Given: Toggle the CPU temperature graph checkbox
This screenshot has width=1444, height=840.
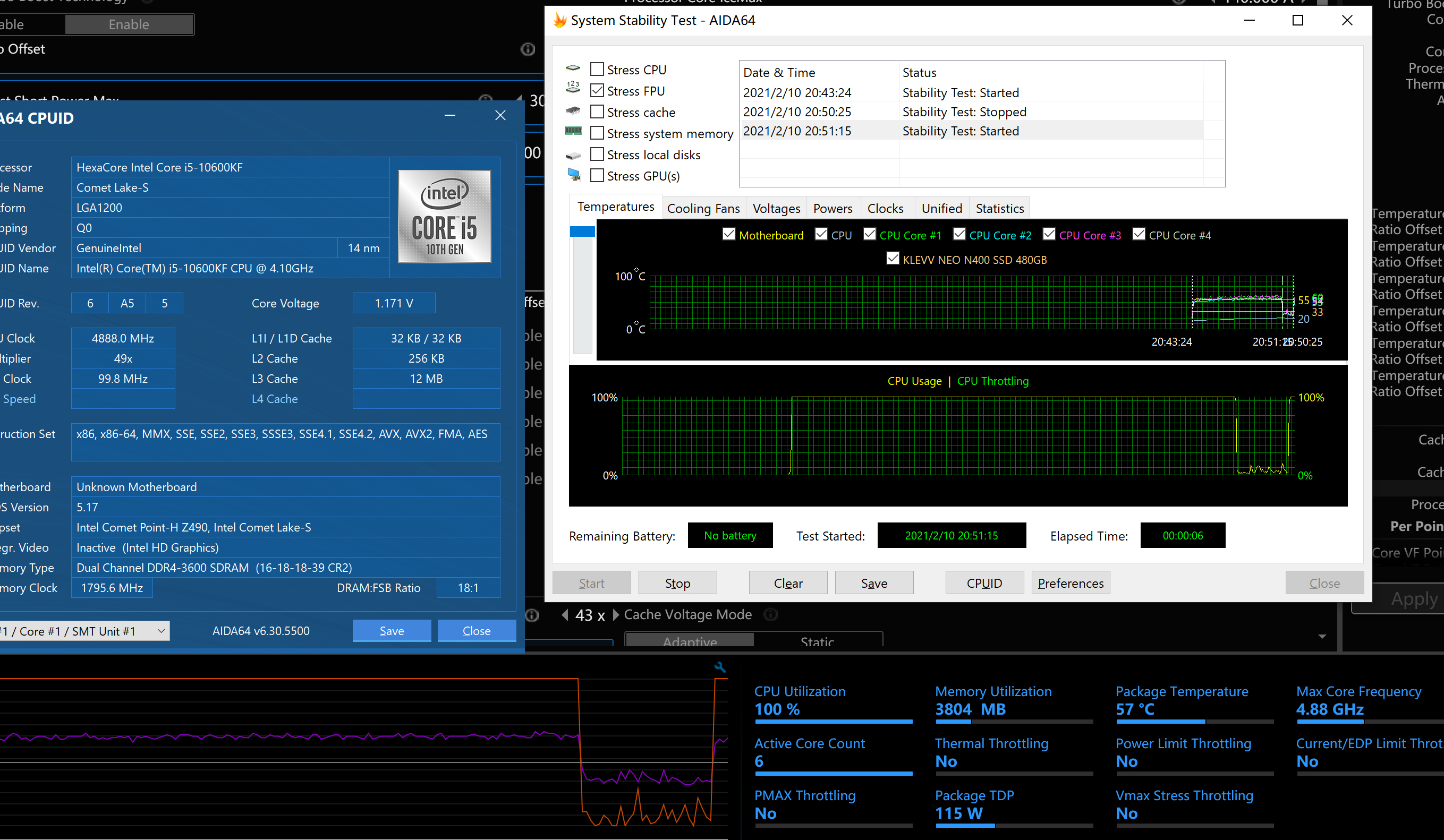Looking at the screenshot, I should (821, 234).
